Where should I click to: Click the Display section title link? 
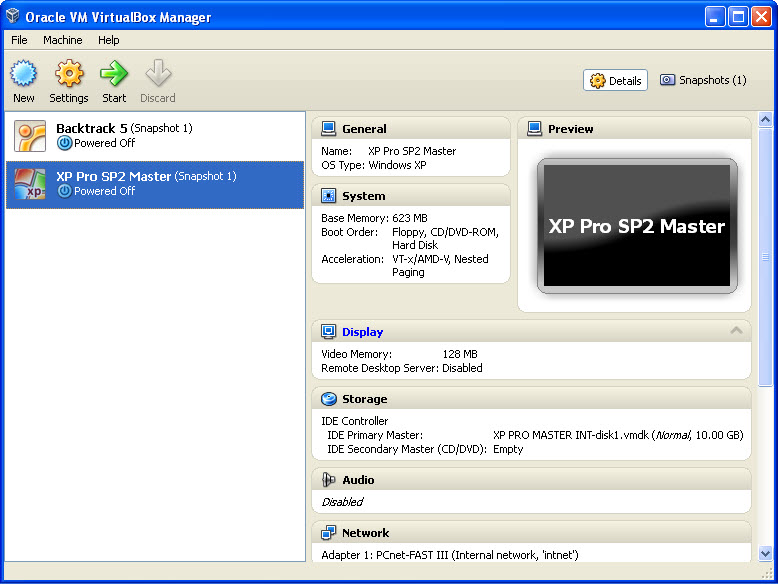point(362,332)
